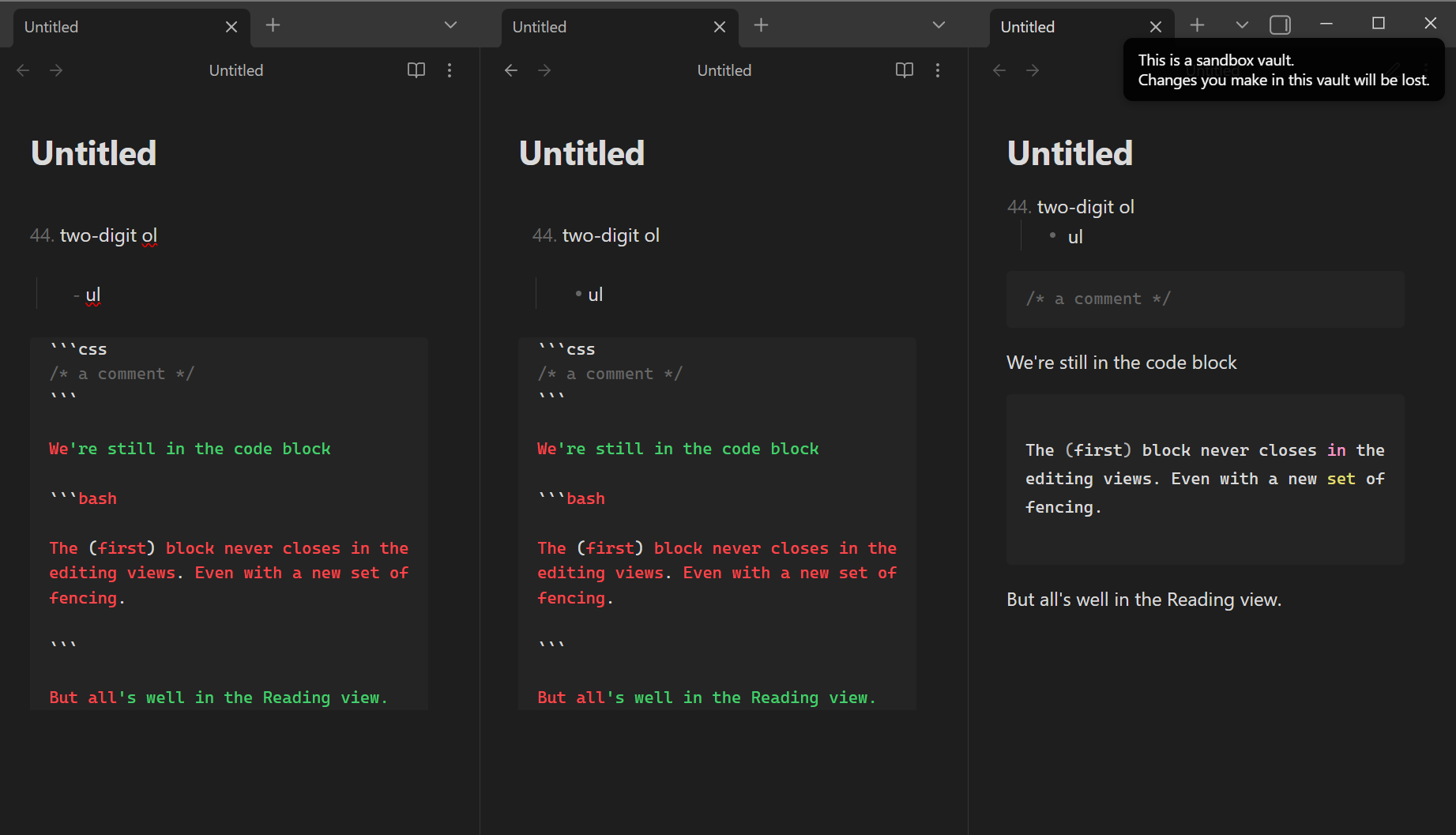This screenshot has width=1456, height=835.
Task: Close the middle pane's Untitled tab
Action: coord(720,27)
